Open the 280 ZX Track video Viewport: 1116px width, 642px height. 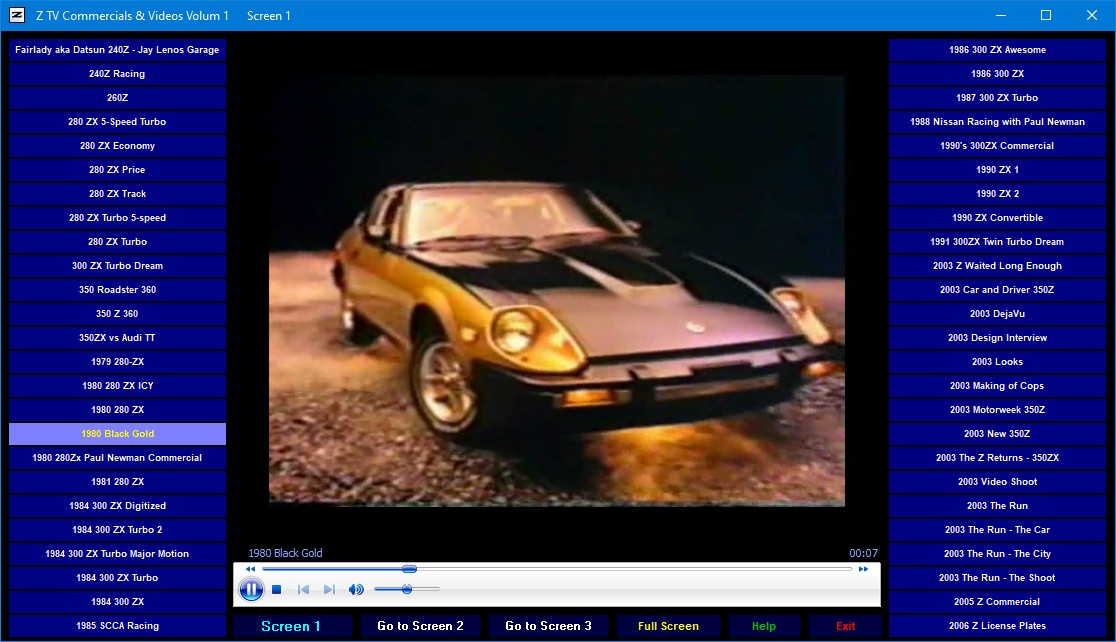[x=117, y=194]
